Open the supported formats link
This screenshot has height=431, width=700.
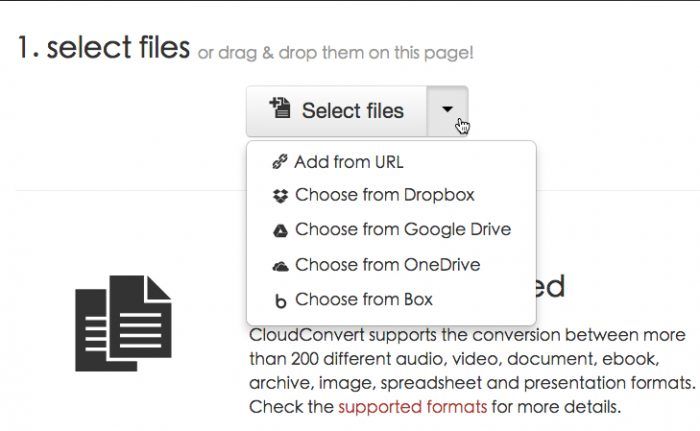[412, 407]
